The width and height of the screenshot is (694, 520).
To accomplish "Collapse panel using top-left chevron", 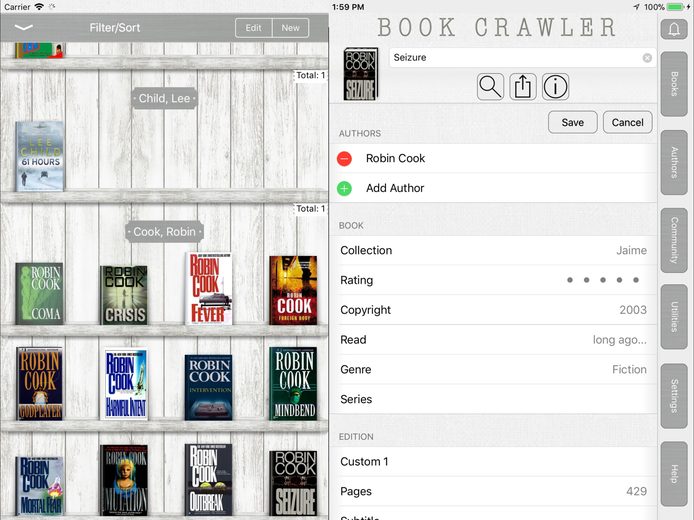I will (x=23, y=27).
